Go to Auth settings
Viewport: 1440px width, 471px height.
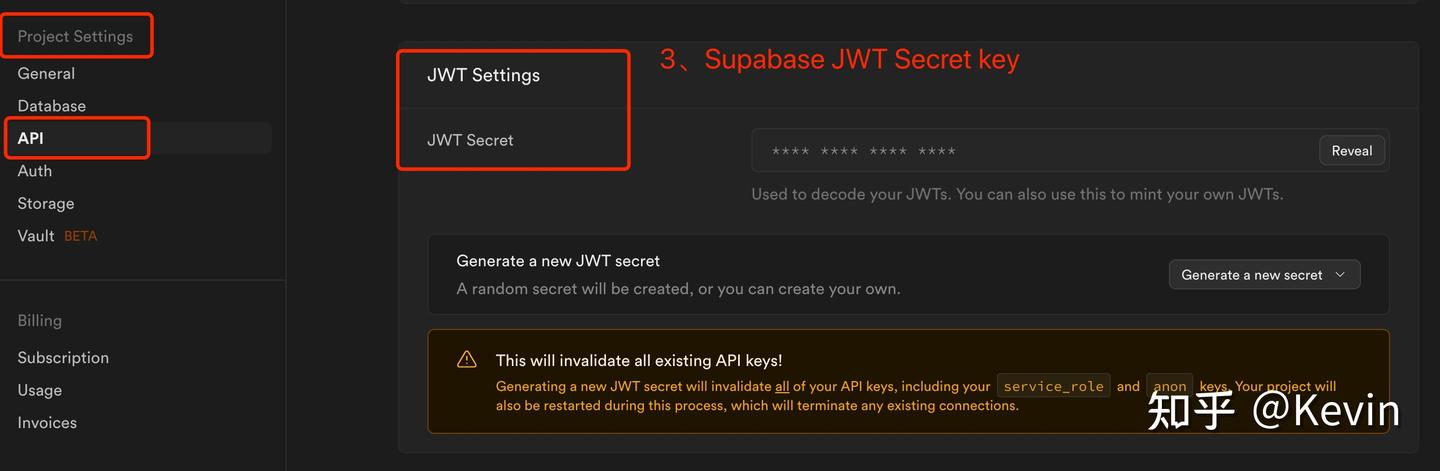(35, 171)
